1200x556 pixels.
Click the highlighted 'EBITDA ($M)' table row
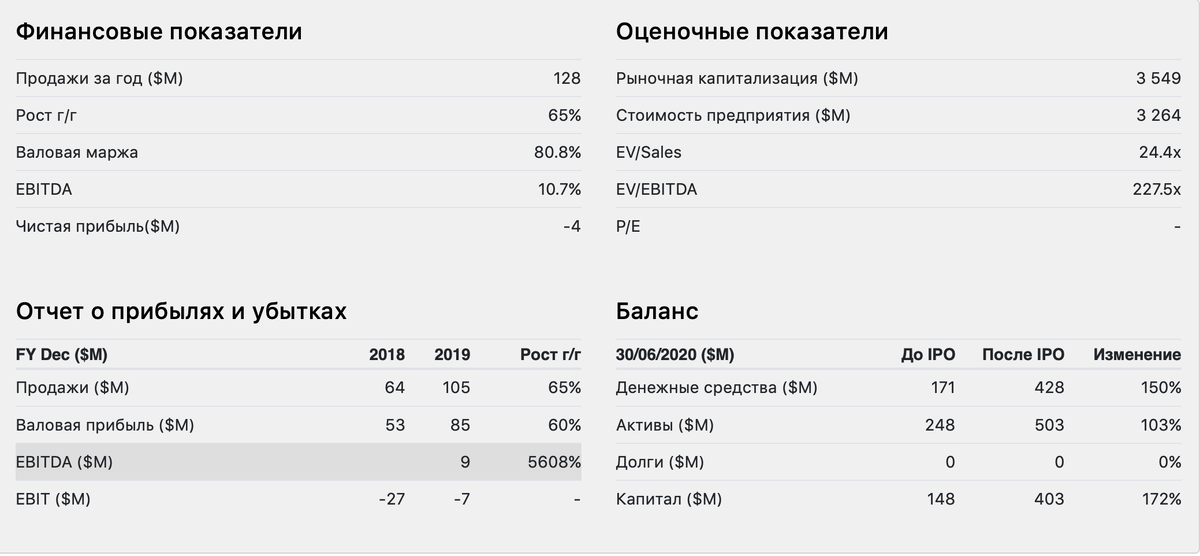pos(298,462)
